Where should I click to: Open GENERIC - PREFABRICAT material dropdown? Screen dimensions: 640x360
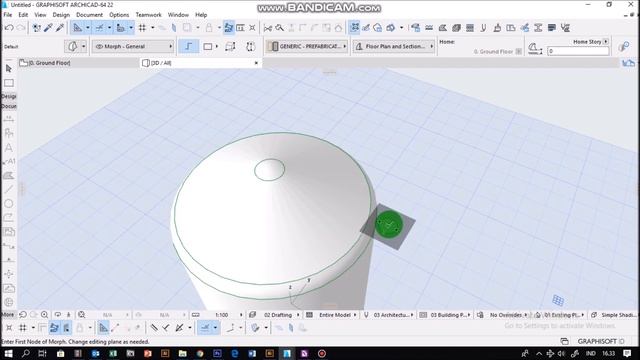[x=308, y=46]
